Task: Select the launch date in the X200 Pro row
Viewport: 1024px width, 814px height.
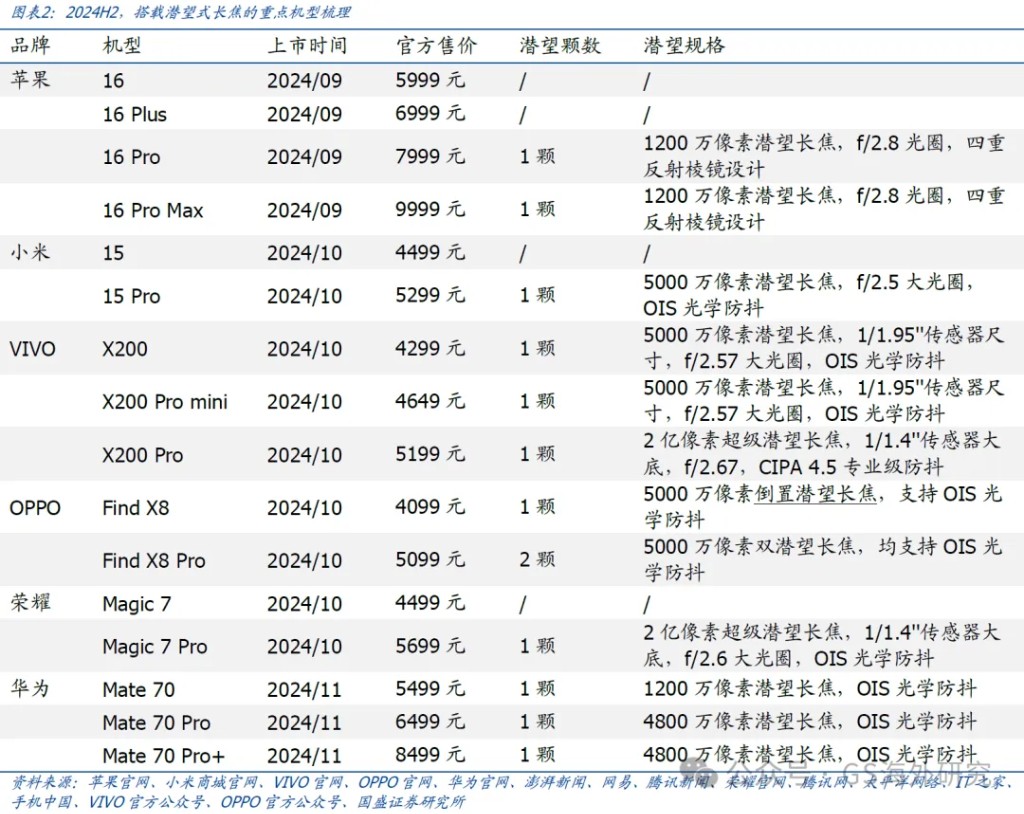Action: [x=304, y=455]
